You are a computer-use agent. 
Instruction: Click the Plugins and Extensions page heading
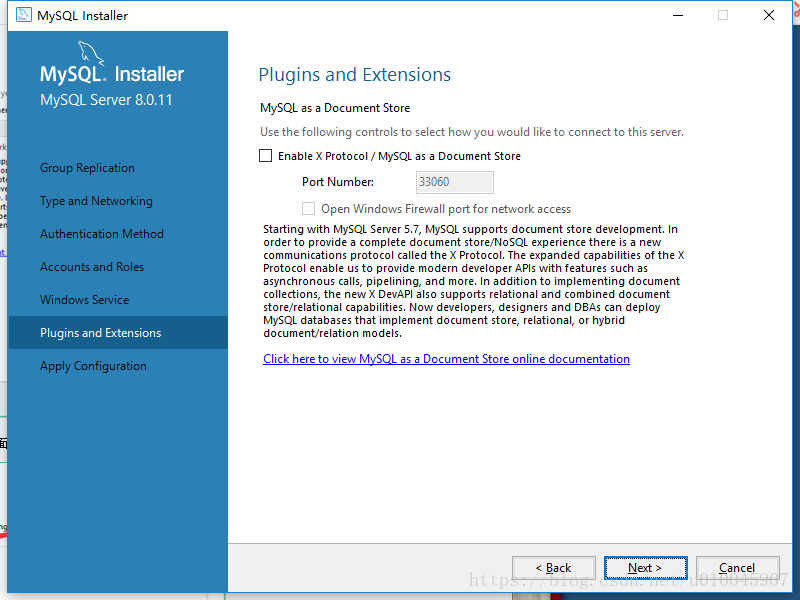355,74
